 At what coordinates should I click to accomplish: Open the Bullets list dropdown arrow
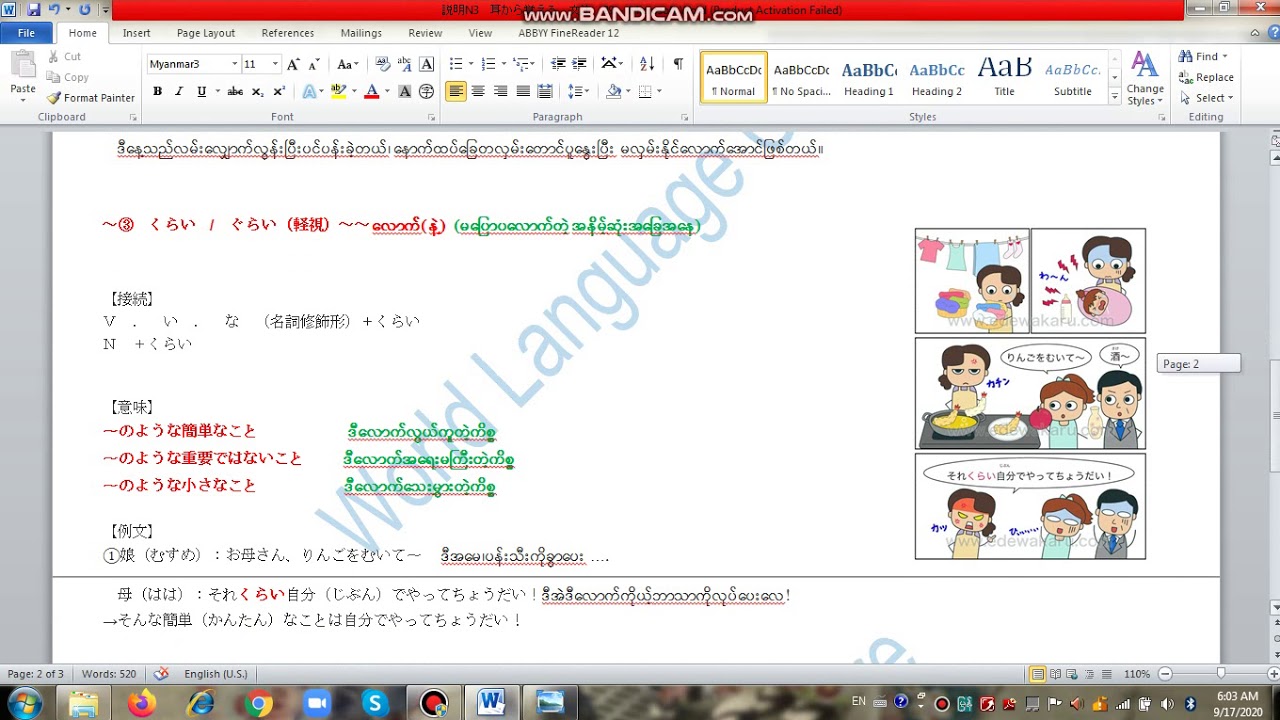pyautogui.click(x=470, y=64)
